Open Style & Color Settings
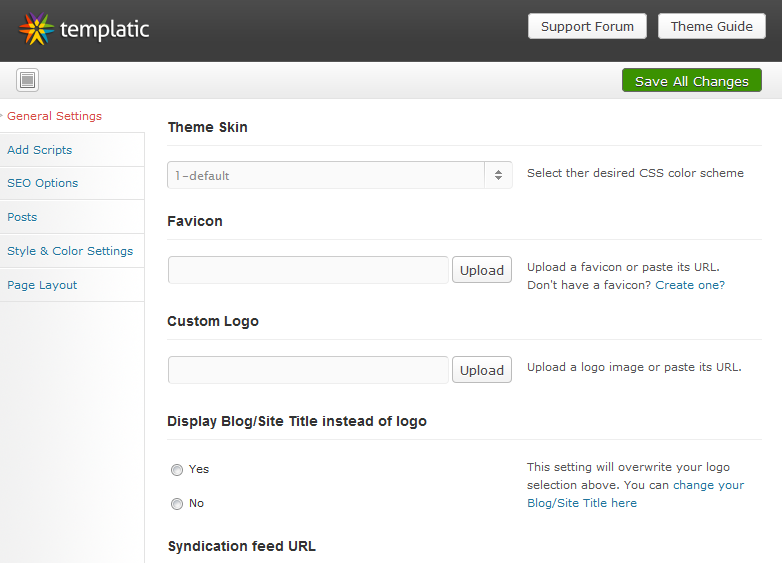Image resolution: width=782 pixels, height=563 pixels. coord(70,251)
